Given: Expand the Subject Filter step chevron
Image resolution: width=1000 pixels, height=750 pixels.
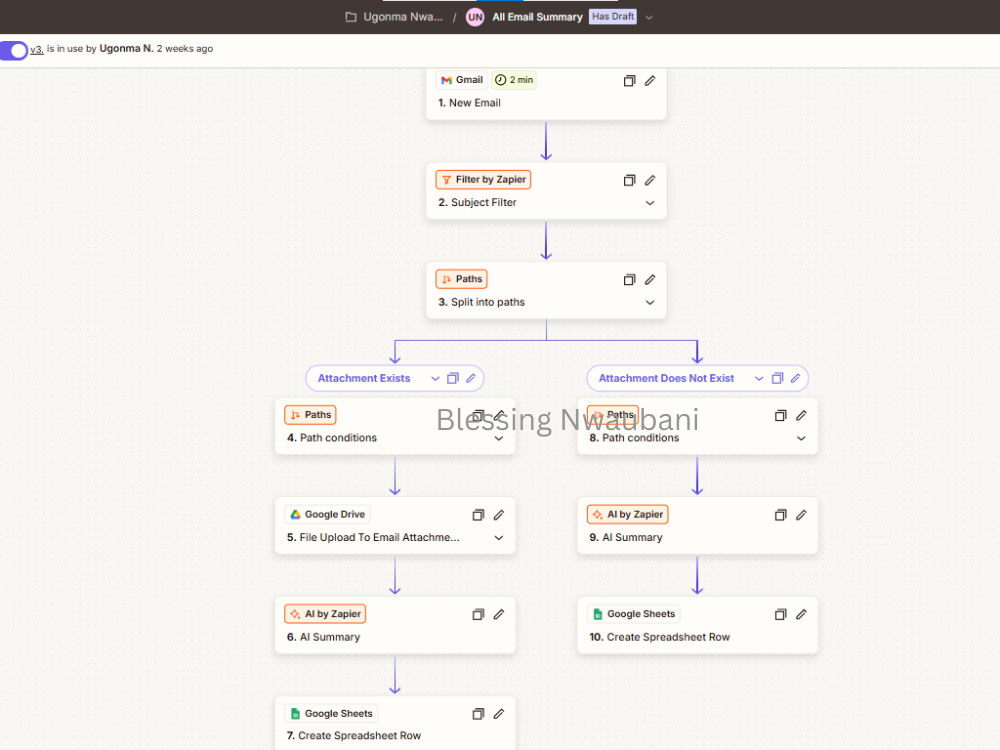Looking at the screenshot, I should pyautogui.click(x=650, y=203).
